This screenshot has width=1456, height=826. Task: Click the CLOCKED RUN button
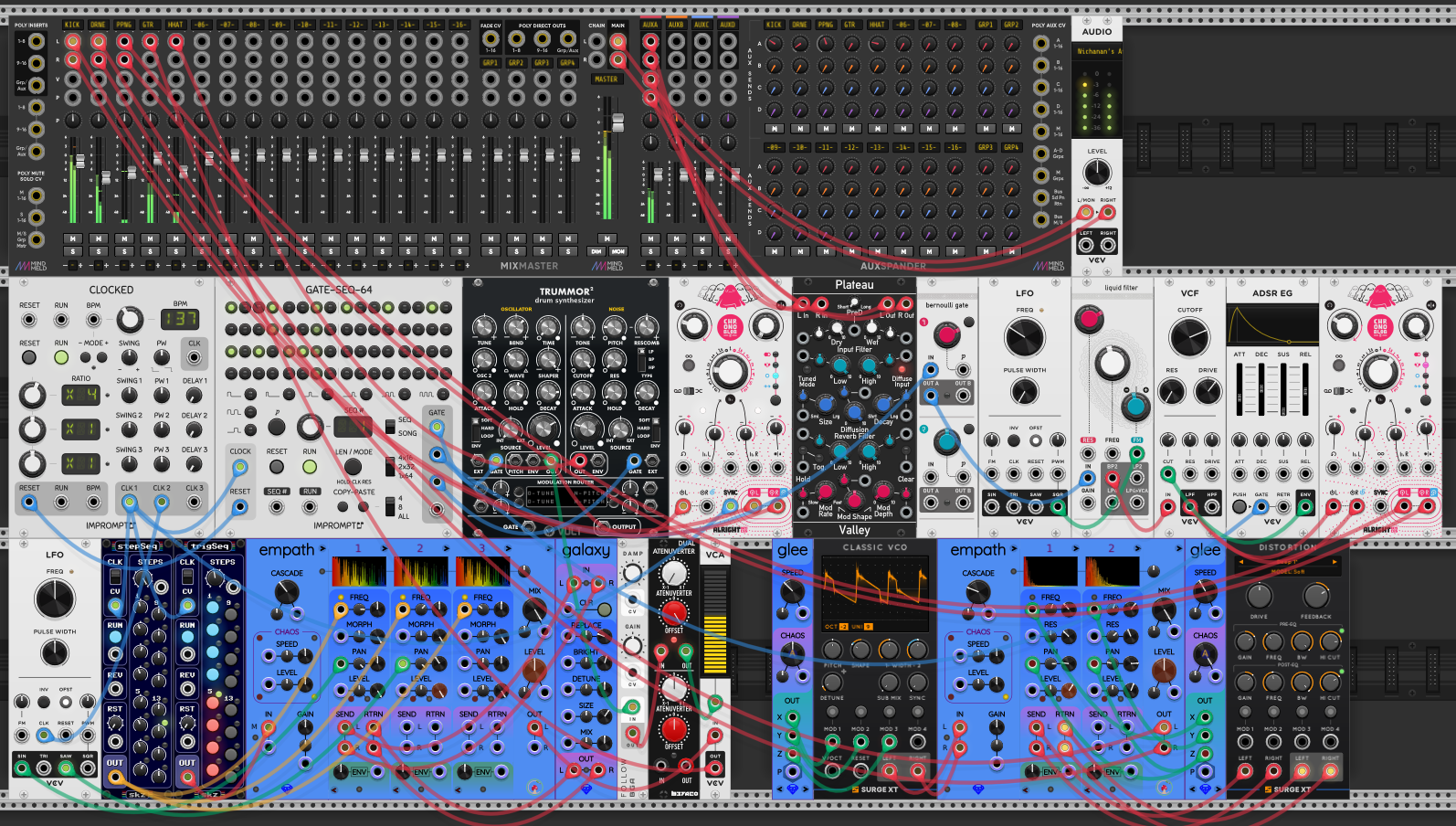(x=61, y=356)
